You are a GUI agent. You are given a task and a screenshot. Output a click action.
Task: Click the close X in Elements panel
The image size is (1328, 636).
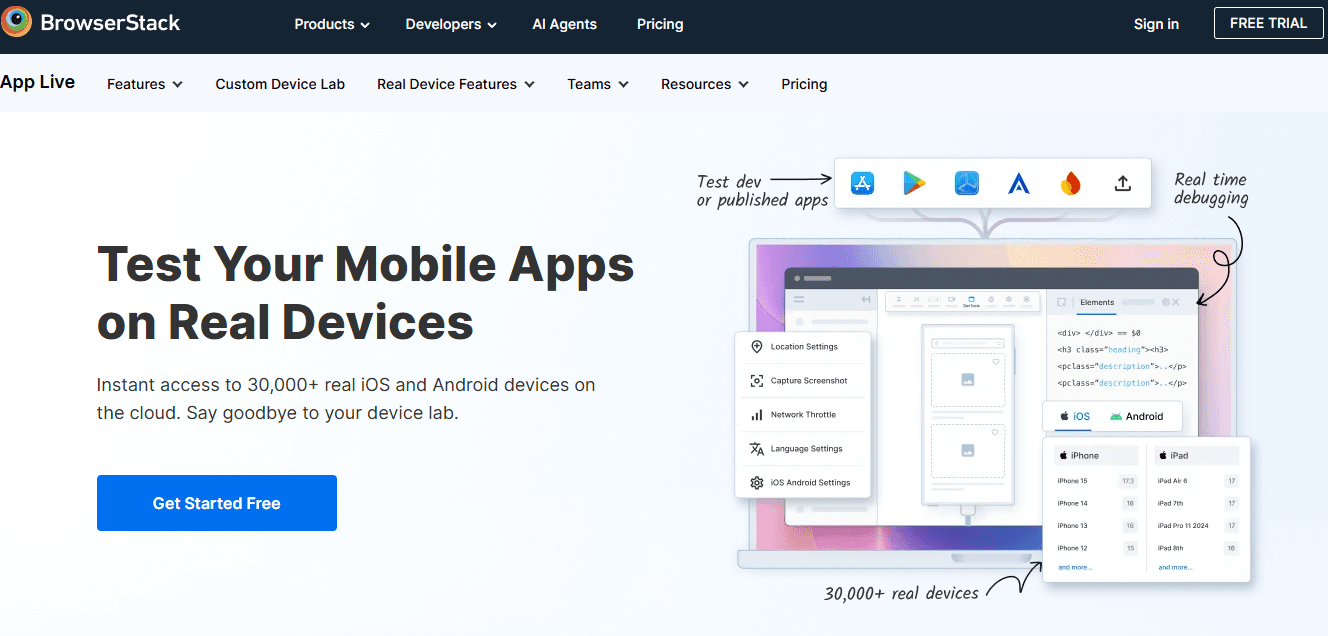point(1175,302)
